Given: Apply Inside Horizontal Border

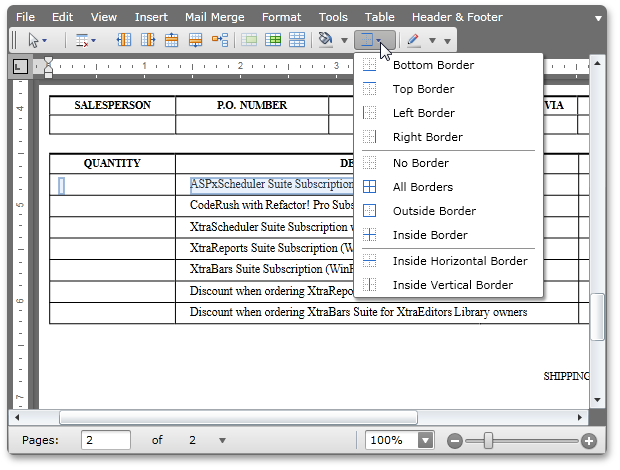Looking at the screenshot, I should click(448, 261).
